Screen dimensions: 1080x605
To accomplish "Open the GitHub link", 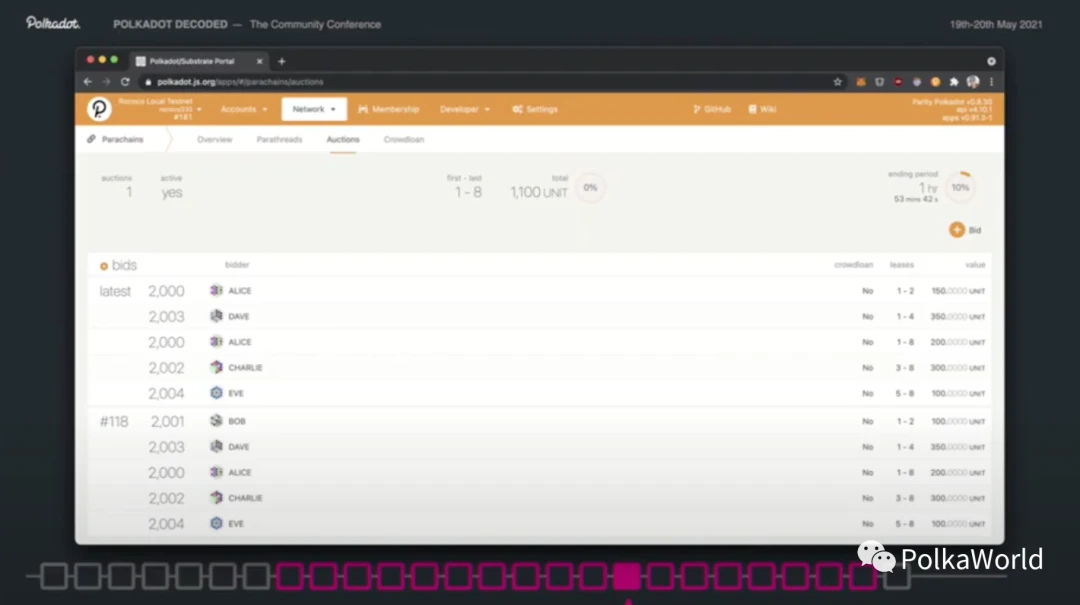I will click(x=712, y=109).
